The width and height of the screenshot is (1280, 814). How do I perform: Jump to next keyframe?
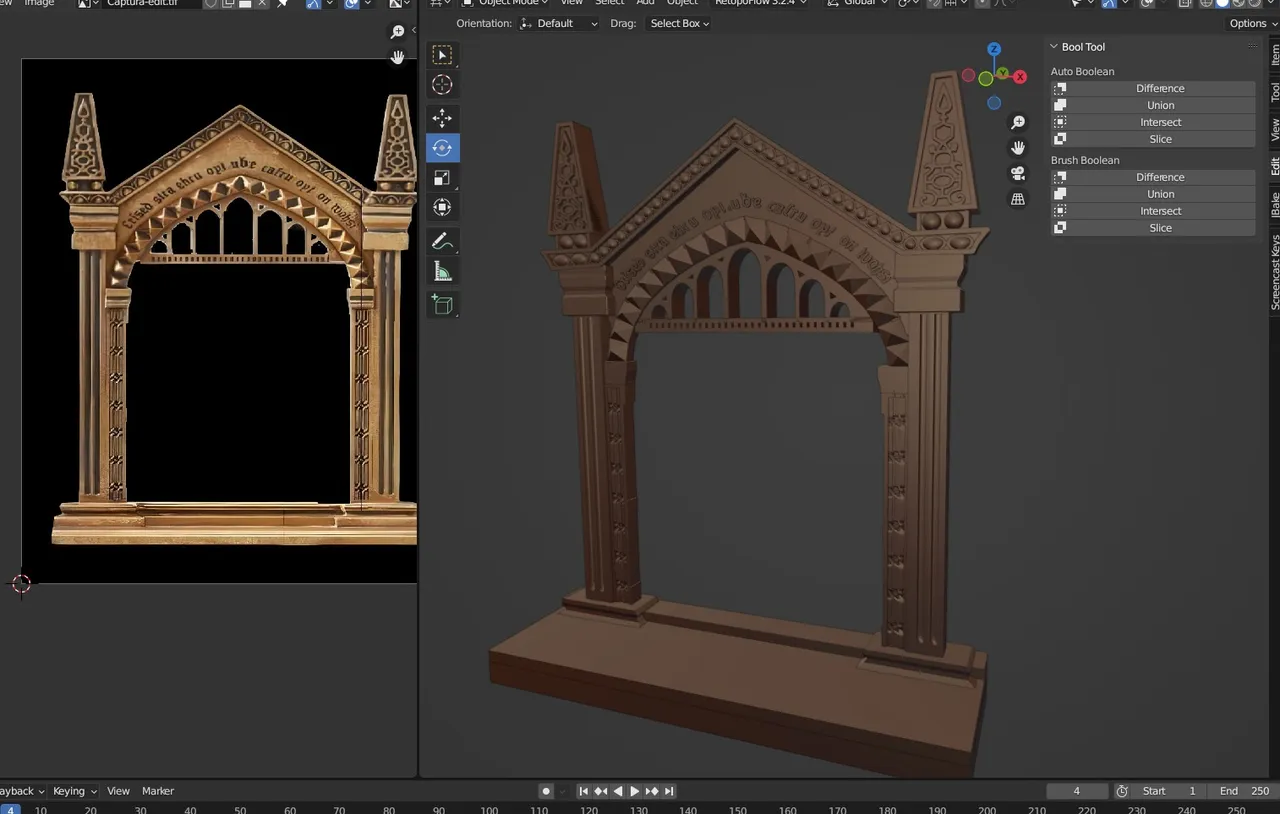coord(652,791)
